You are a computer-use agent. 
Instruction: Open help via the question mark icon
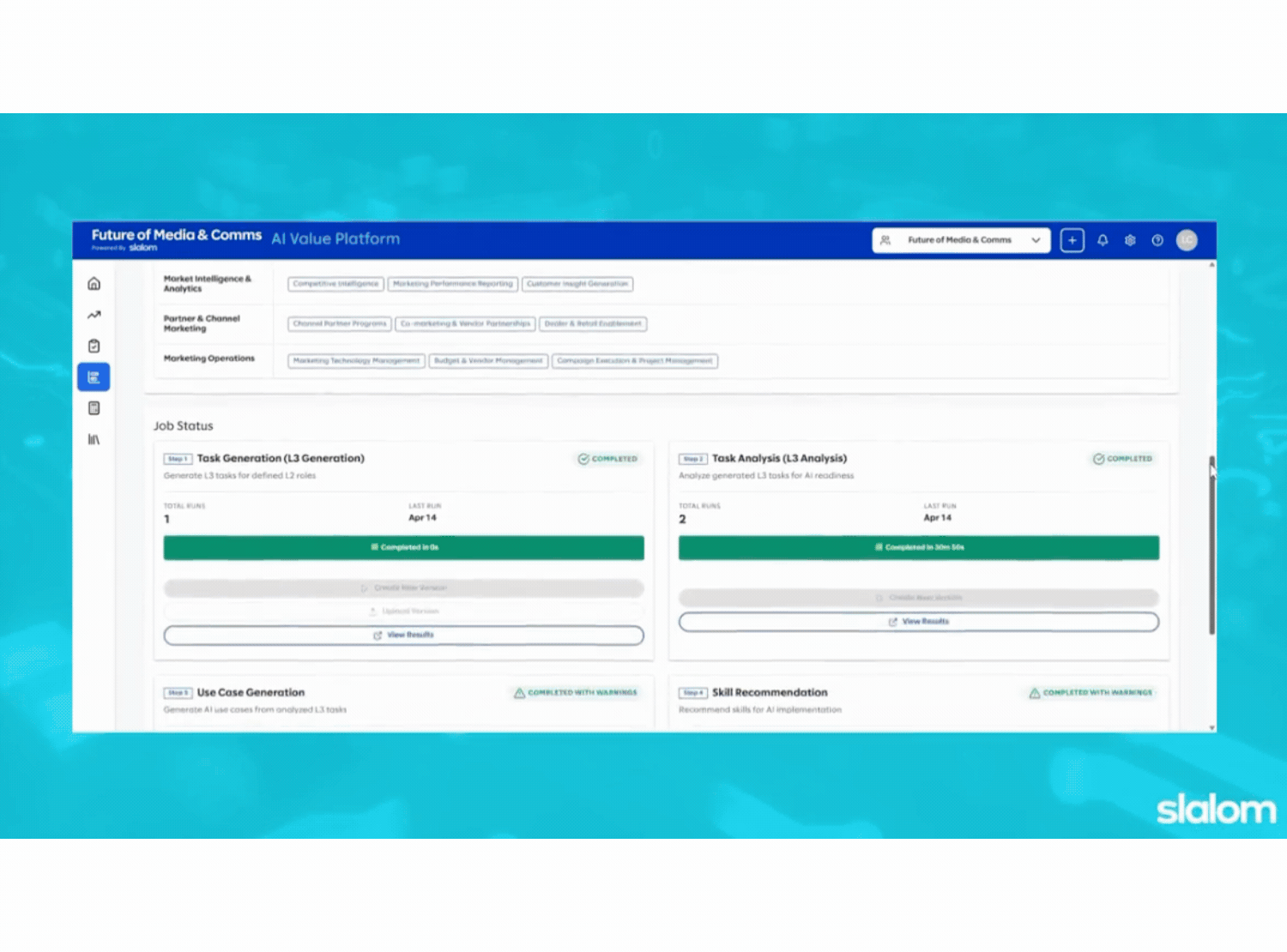1157,240
